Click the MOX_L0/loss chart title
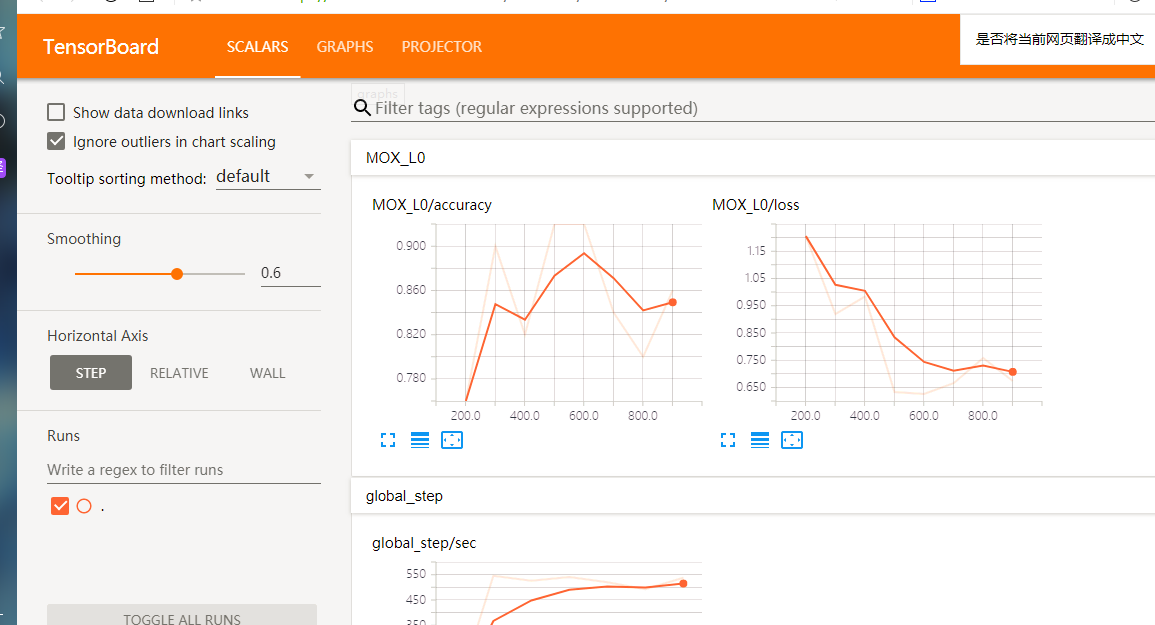1155x625 pixels. 756,205
